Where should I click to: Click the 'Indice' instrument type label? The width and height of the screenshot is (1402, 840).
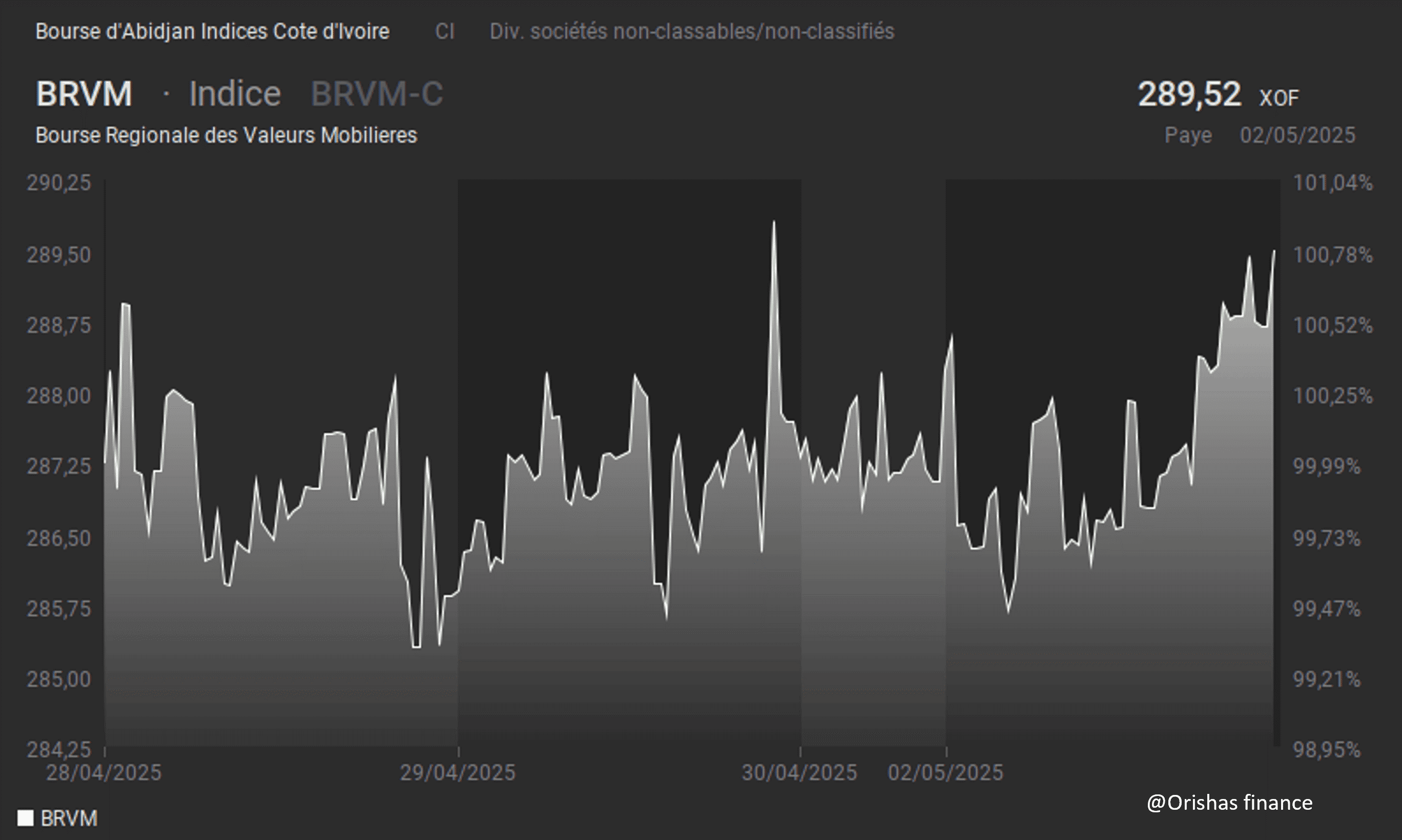(234, 93)
